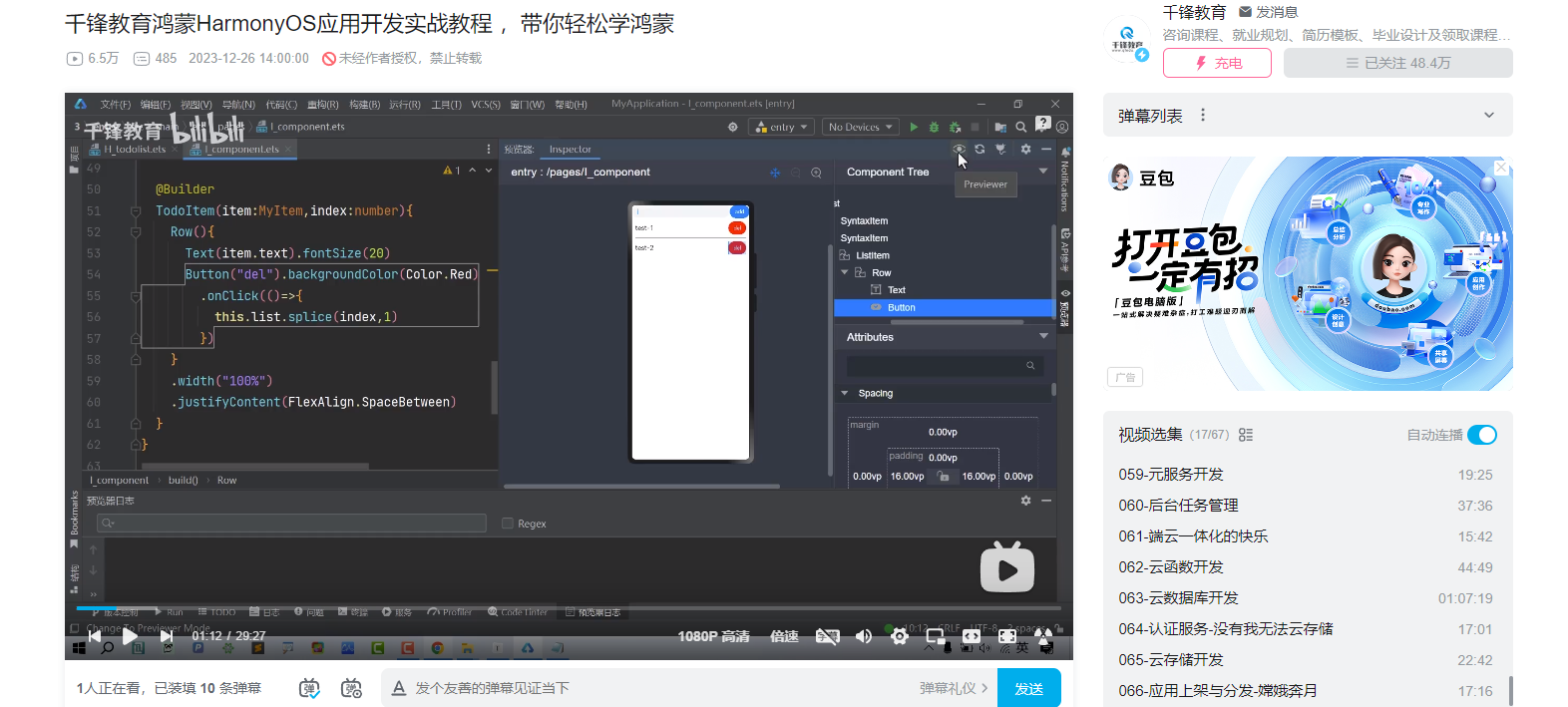The image size is (1568, 707).
Task: Open the 构建(B) menu in IDE
Action: coord(364,105)
